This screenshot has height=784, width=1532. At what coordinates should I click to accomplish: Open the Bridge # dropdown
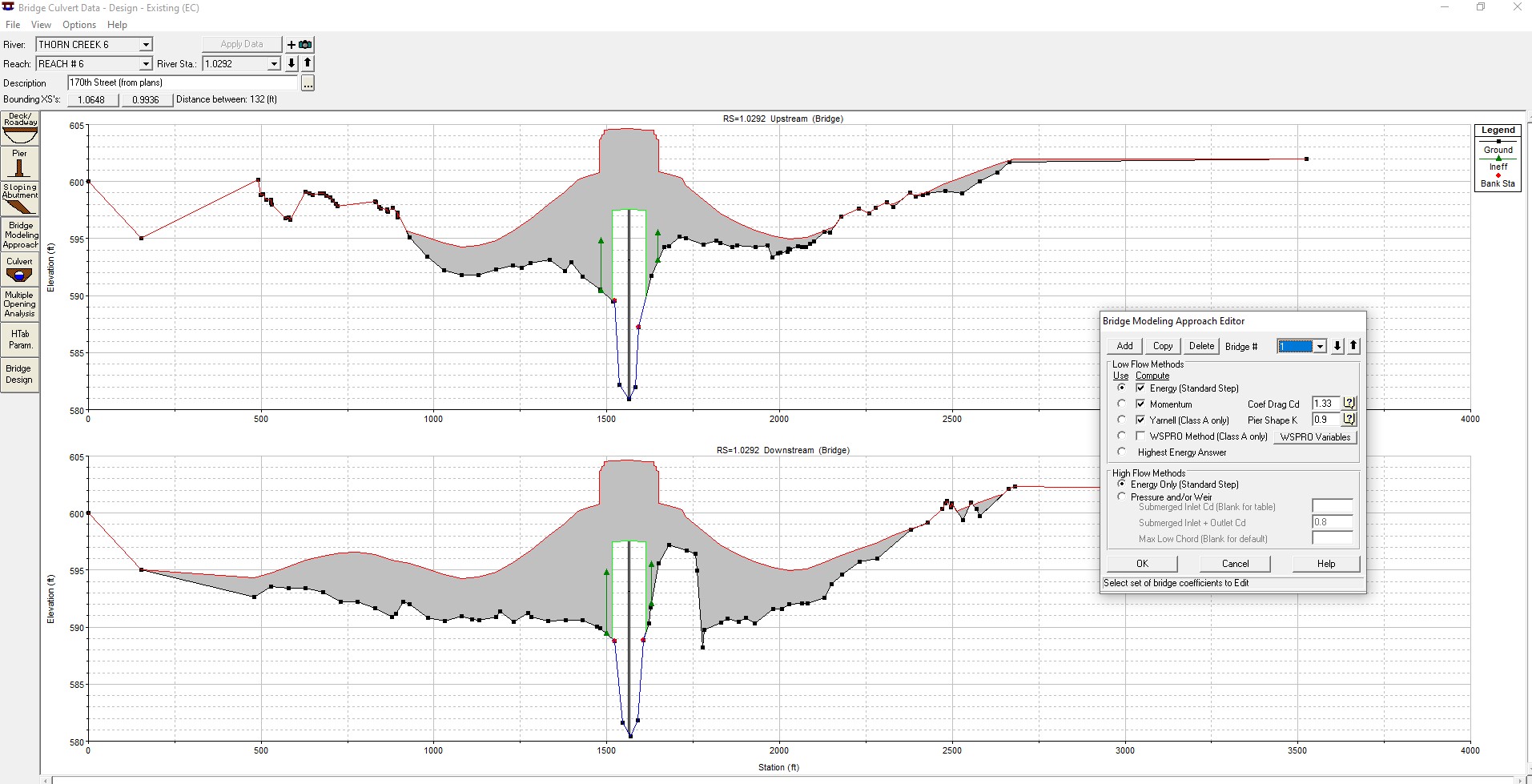tap(1320, 346)
